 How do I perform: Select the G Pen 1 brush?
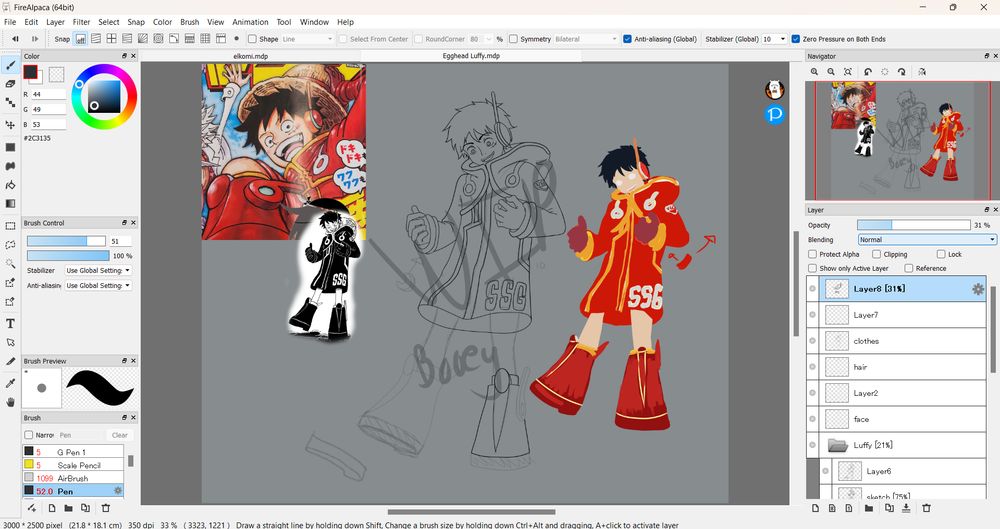click(x=73, y=452)
